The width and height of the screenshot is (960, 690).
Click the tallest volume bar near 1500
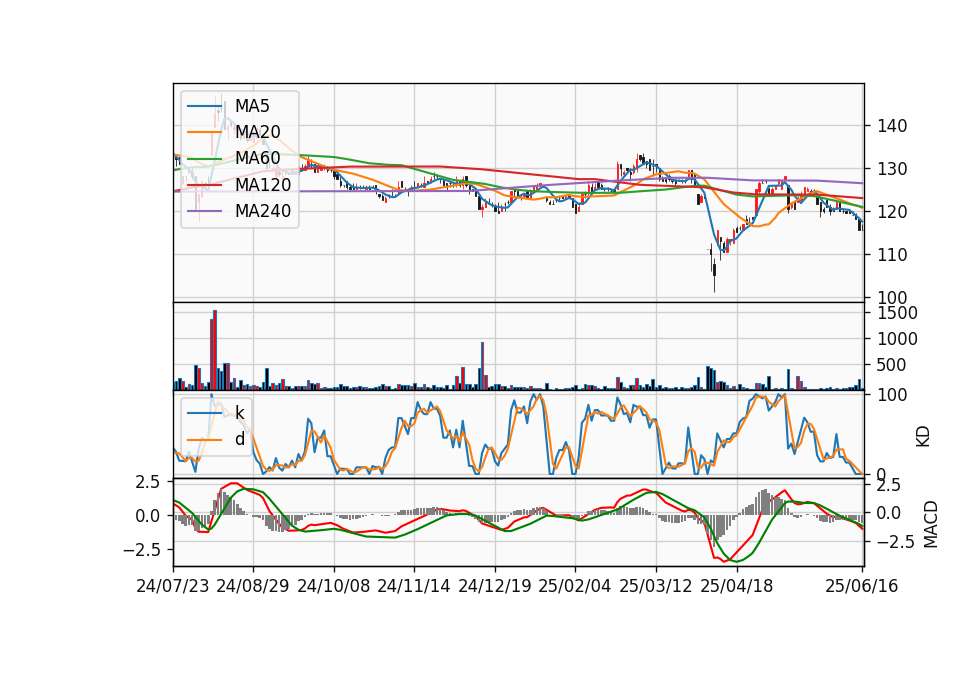click(215, 350)
